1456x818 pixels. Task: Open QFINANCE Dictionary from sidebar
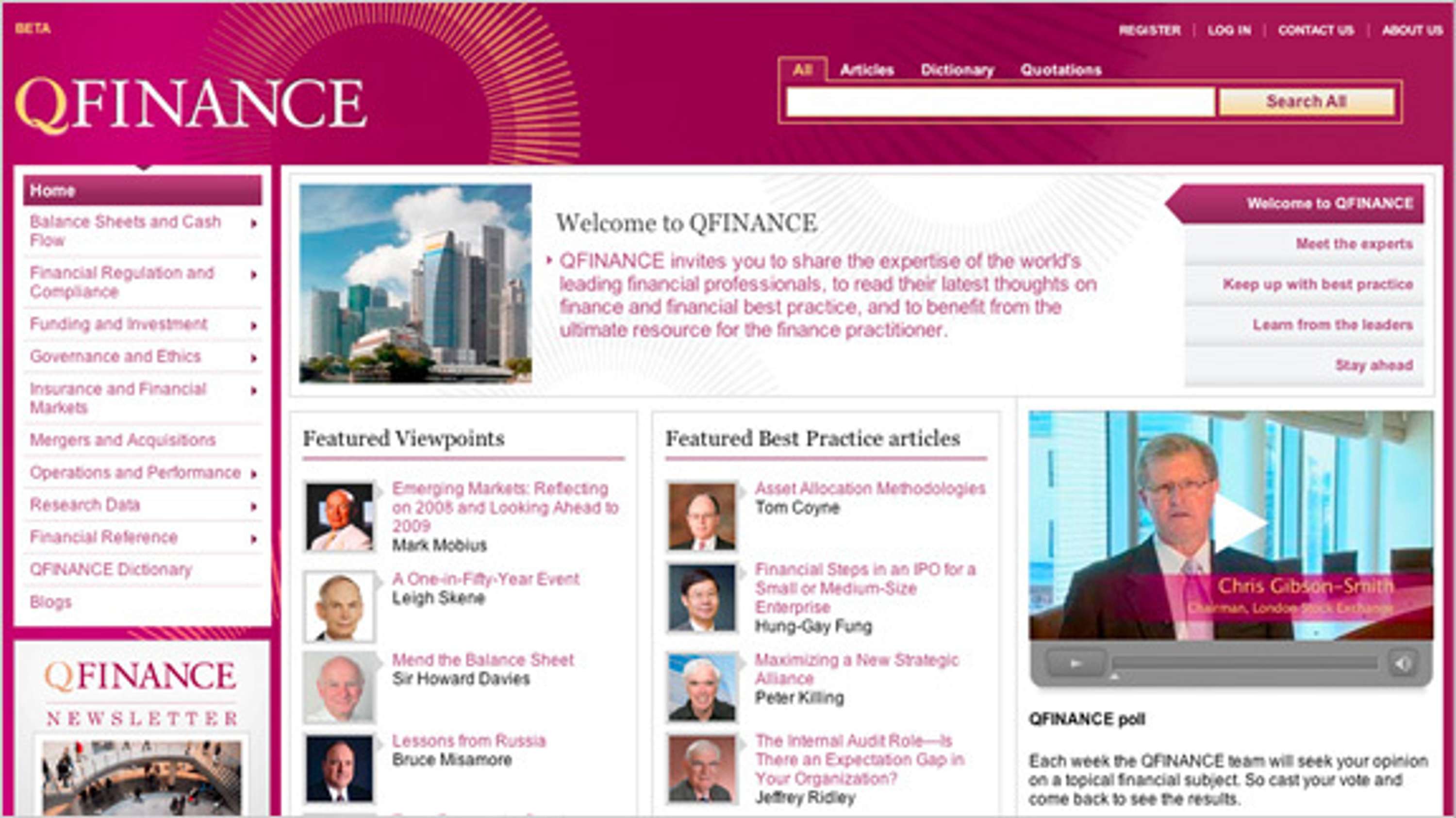(x=111, y=569)
